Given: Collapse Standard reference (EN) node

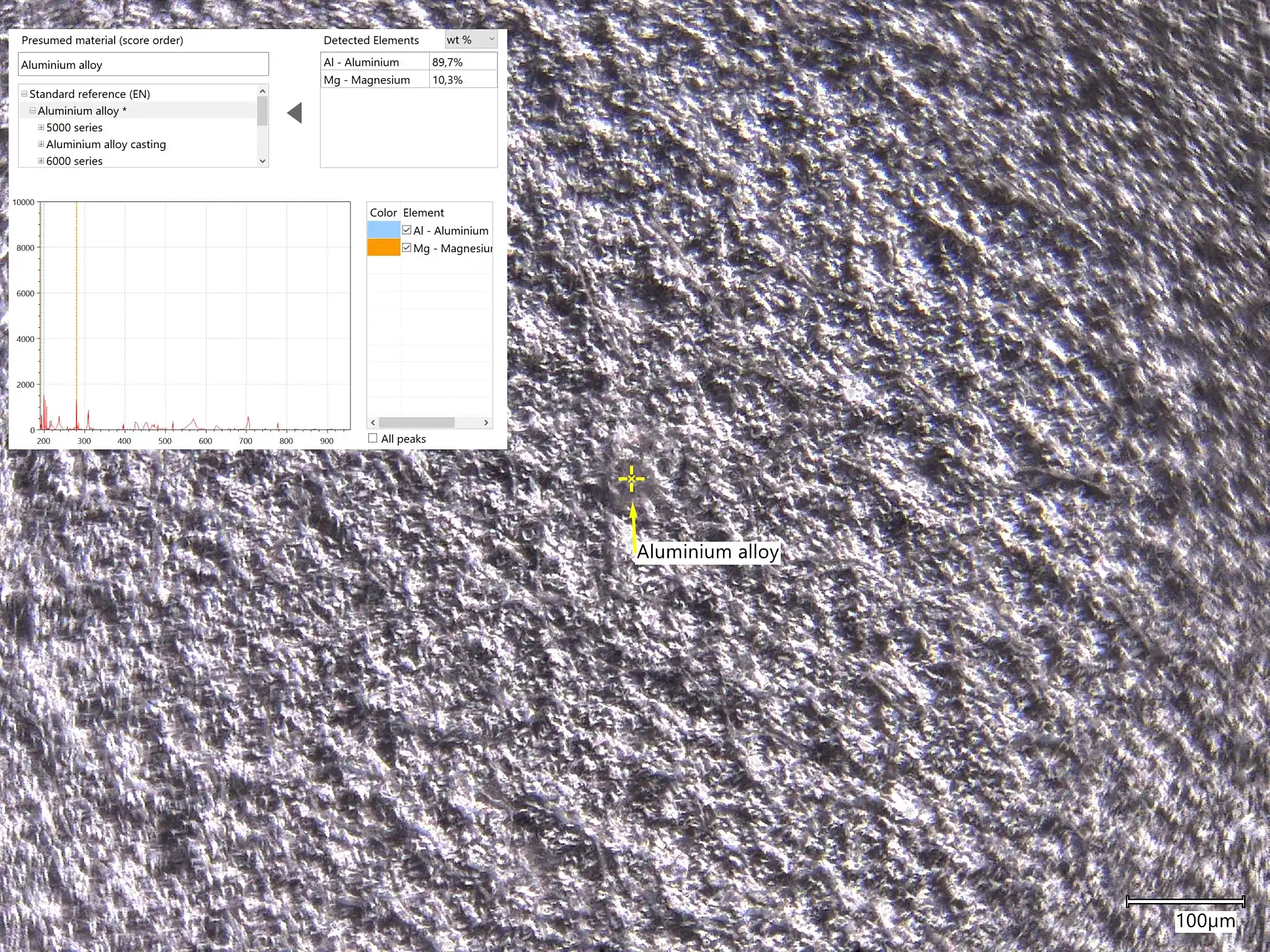Looking at the screenshot, I should [x=24, y=94].
